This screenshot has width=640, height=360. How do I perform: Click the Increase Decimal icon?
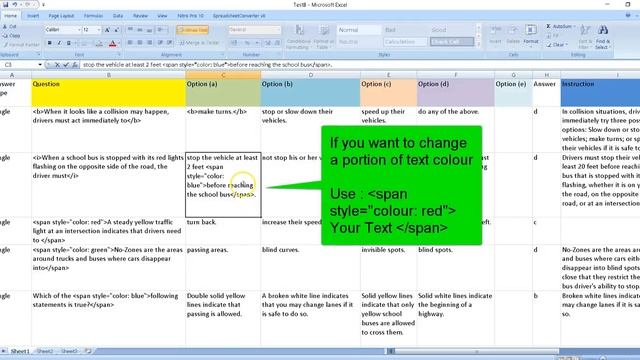268,43
